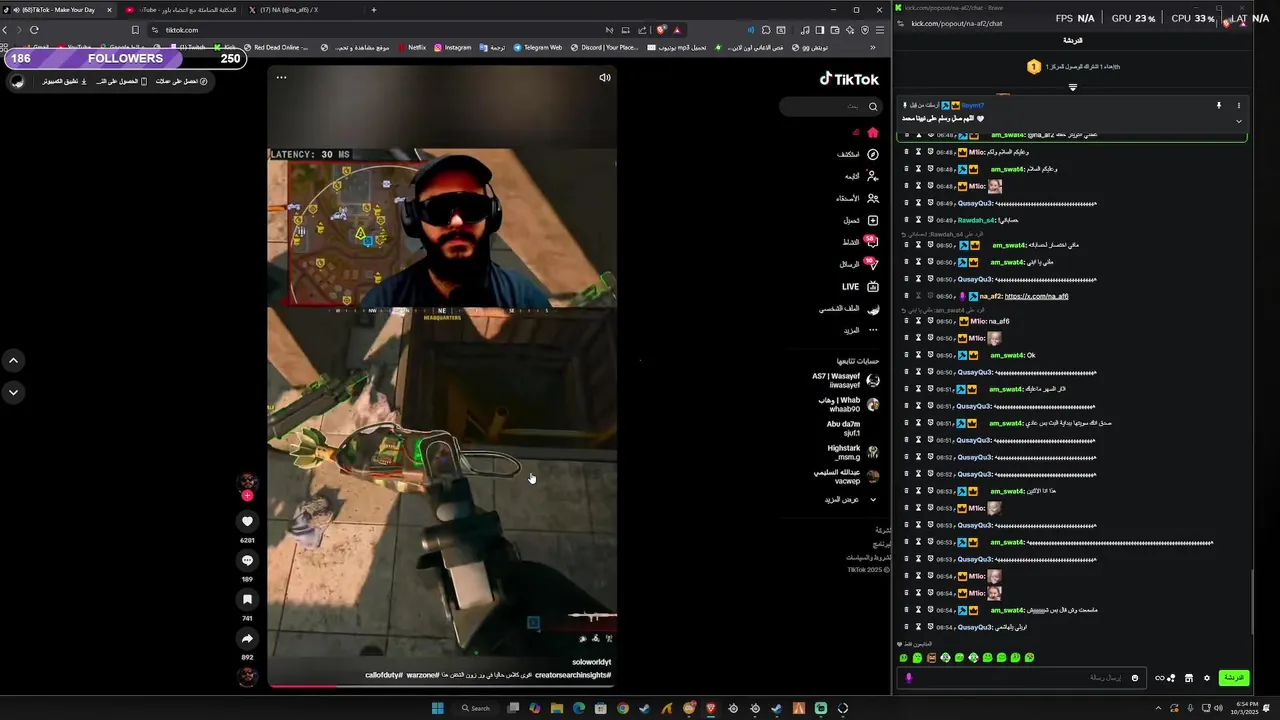
Task: Expand the bookmarks overflow chevron
Action: point(873,47)
